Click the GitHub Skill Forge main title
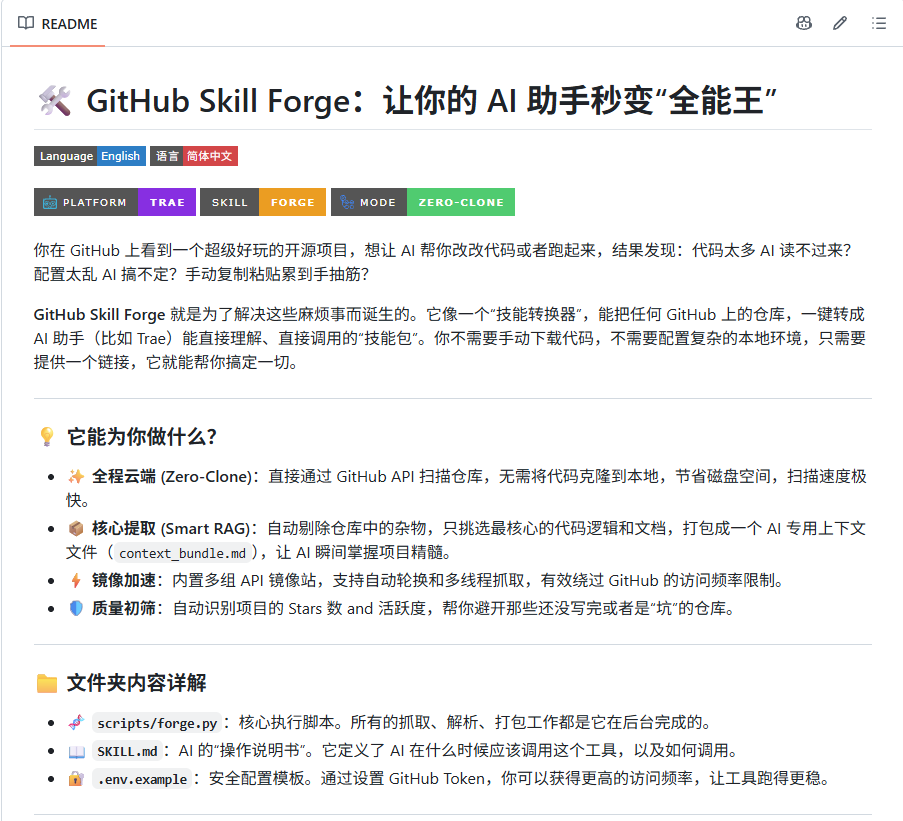The height and width of the screenshot is (821, 903). 431,101
